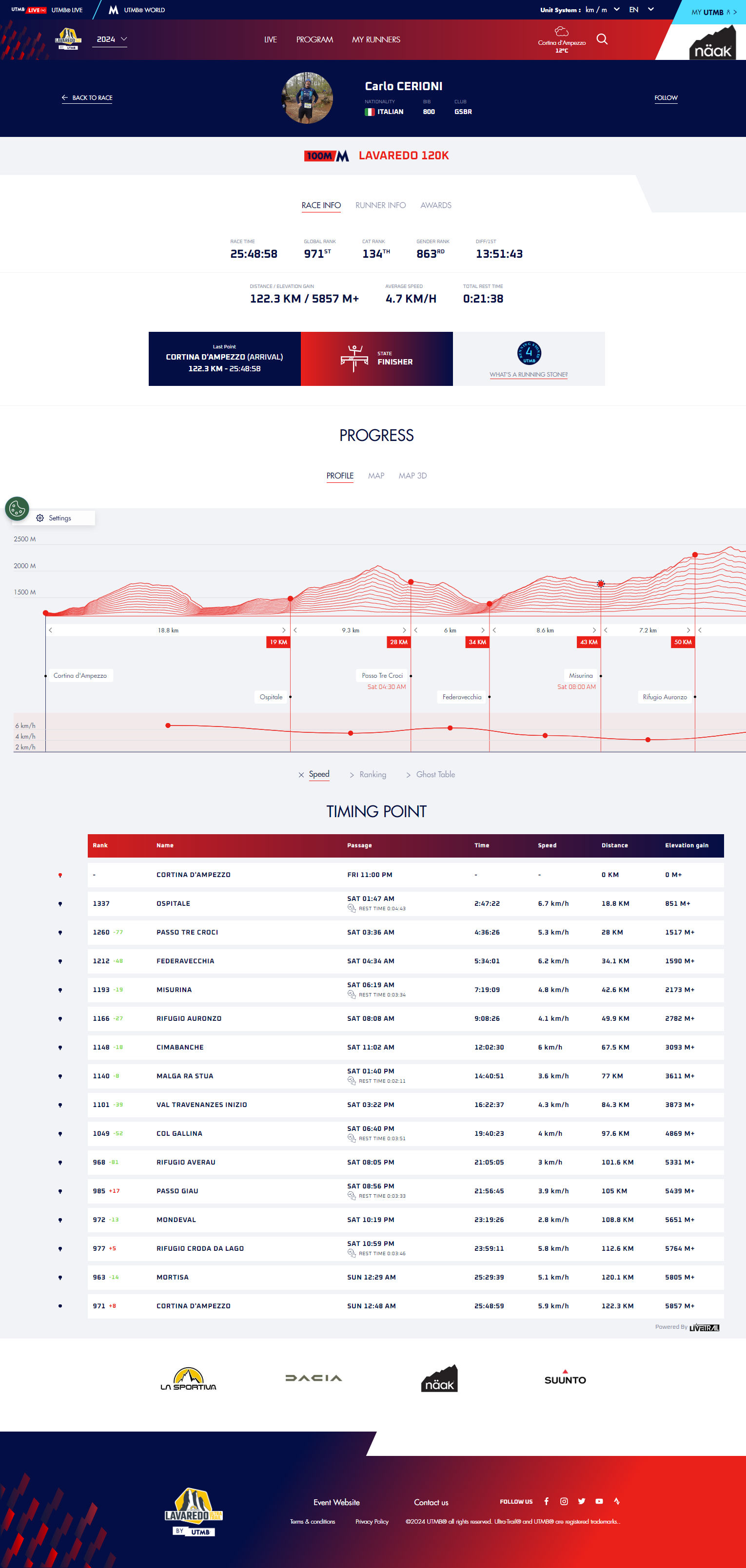Open the Facebook social icon in footer

click(546, 1501)
